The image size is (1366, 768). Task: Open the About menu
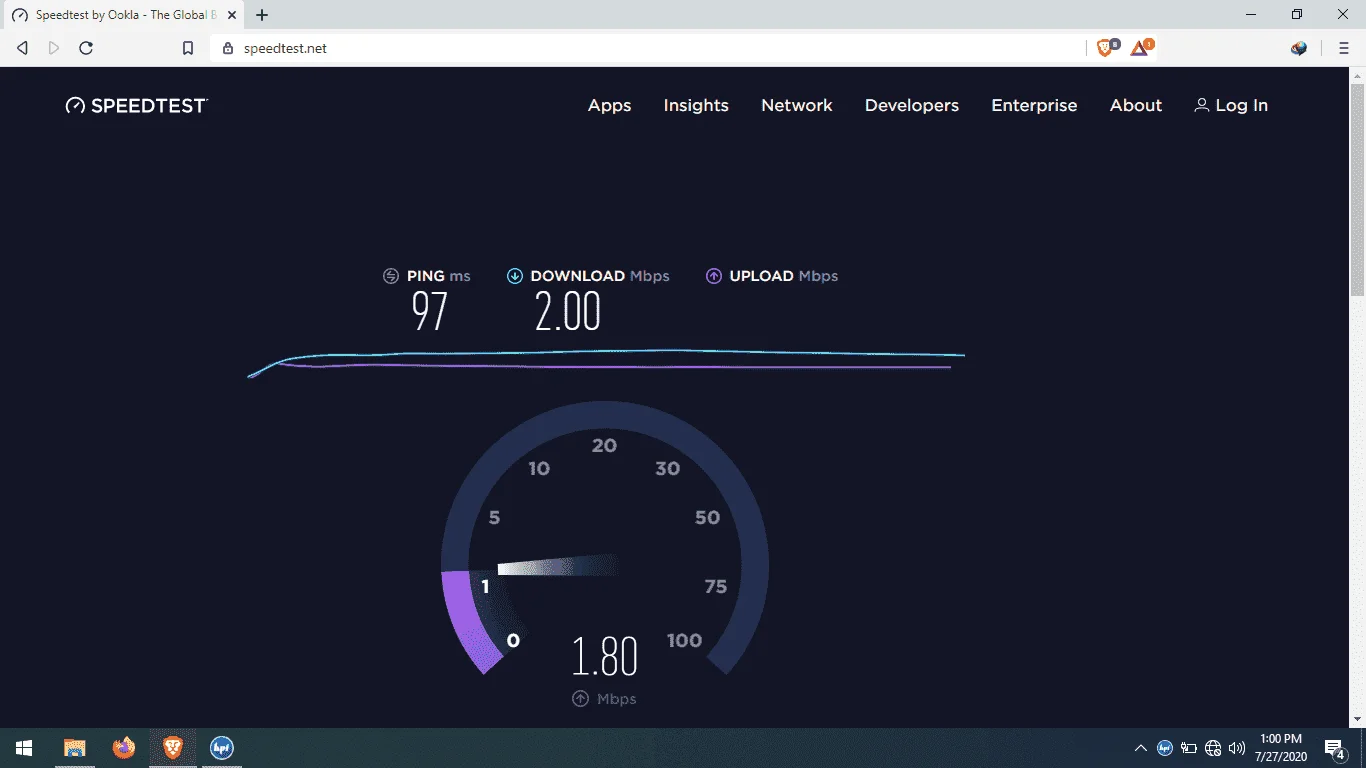[x=1136, y=105]
